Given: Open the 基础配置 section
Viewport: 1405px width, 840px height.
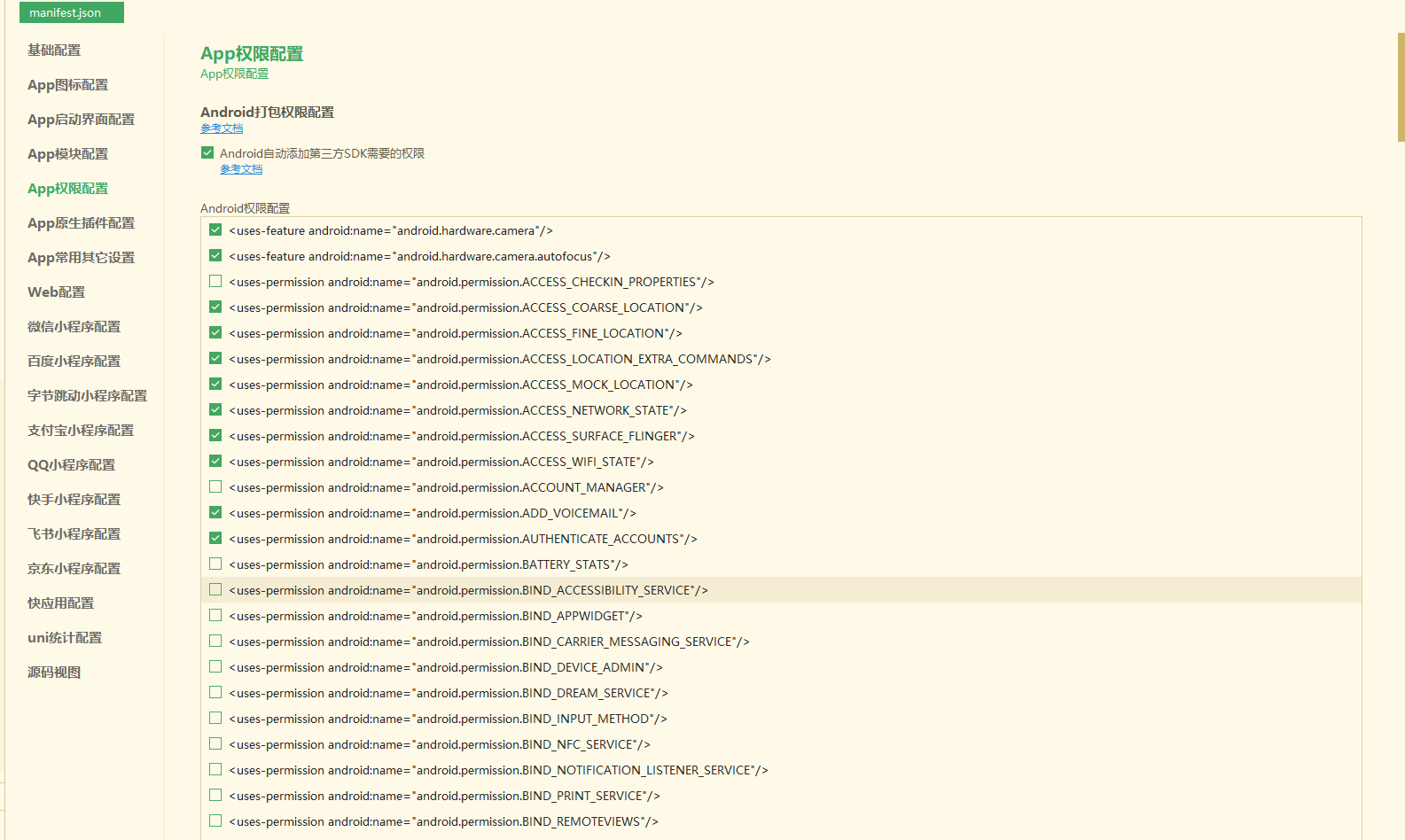Looking at the screenshot, I should (x=54, y=51).
